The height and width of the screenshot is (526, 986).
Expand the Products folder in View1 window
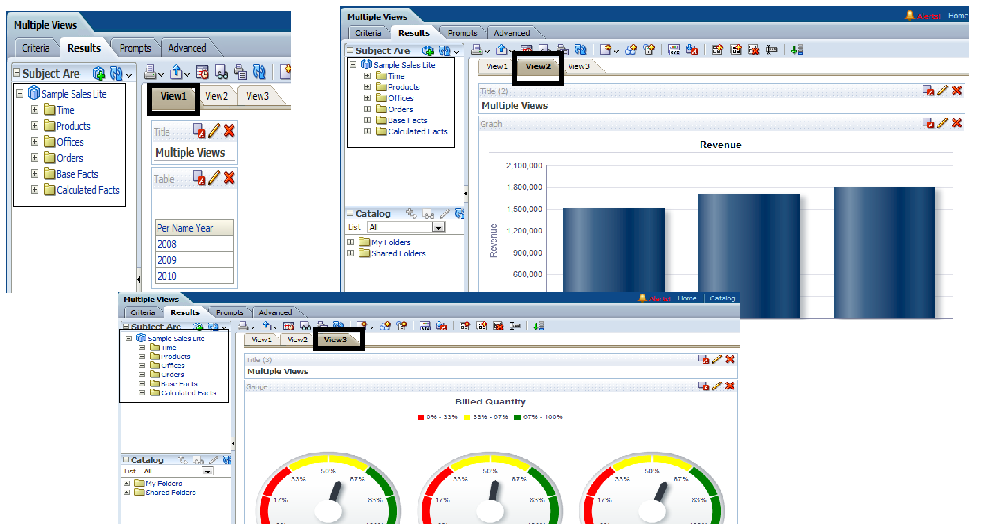[x=35, y=125]
